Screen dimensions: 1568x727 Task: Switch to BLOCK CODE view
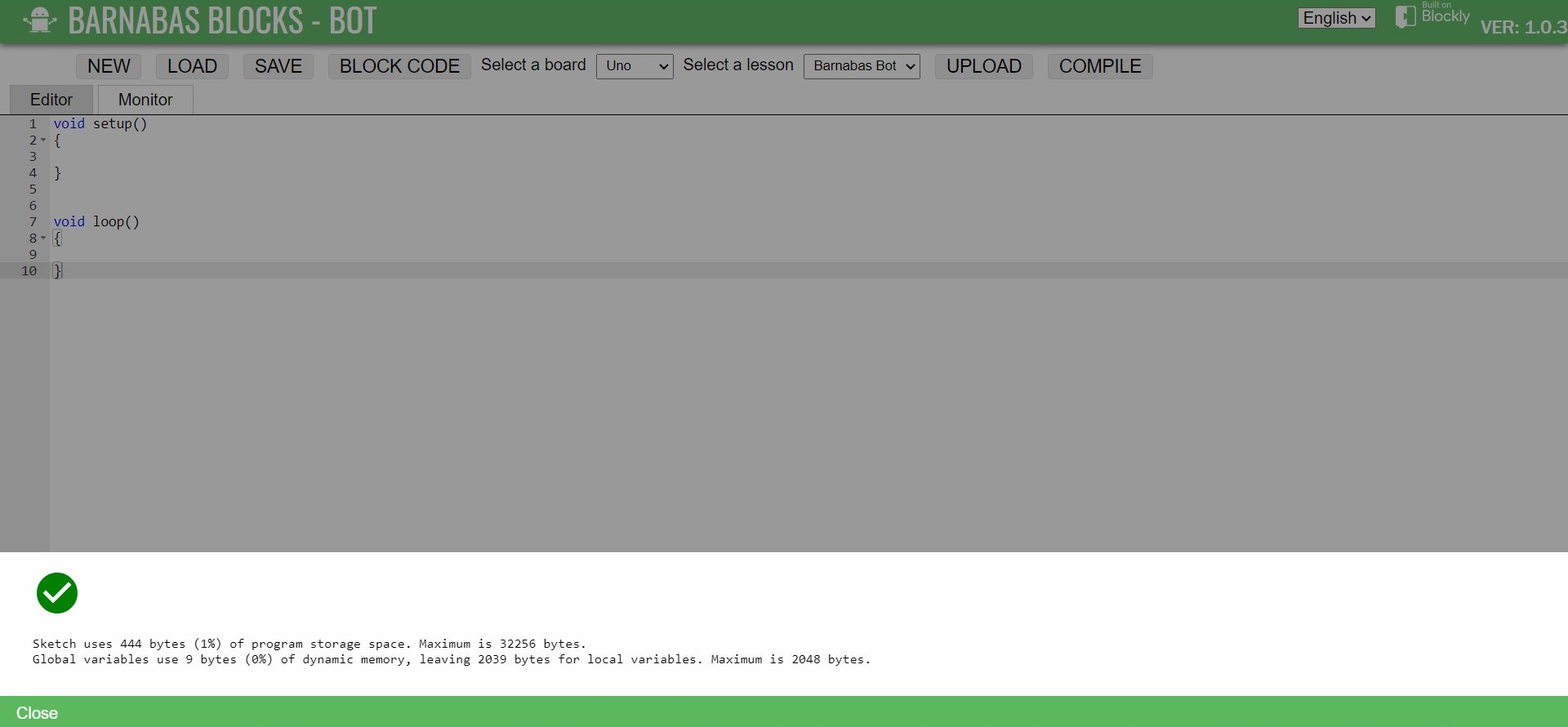pos(399,66)
